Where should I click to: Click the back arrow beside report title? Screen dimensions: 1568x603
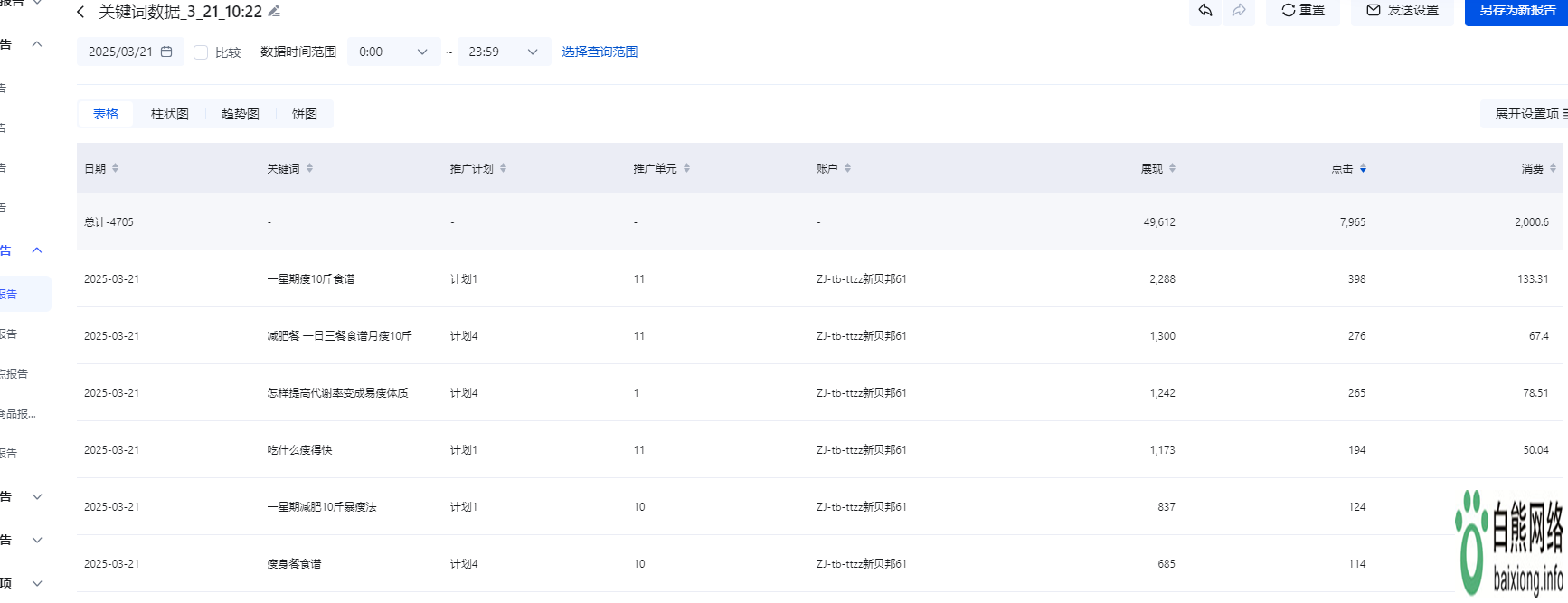pyautogui.click(x=81, y=12)
